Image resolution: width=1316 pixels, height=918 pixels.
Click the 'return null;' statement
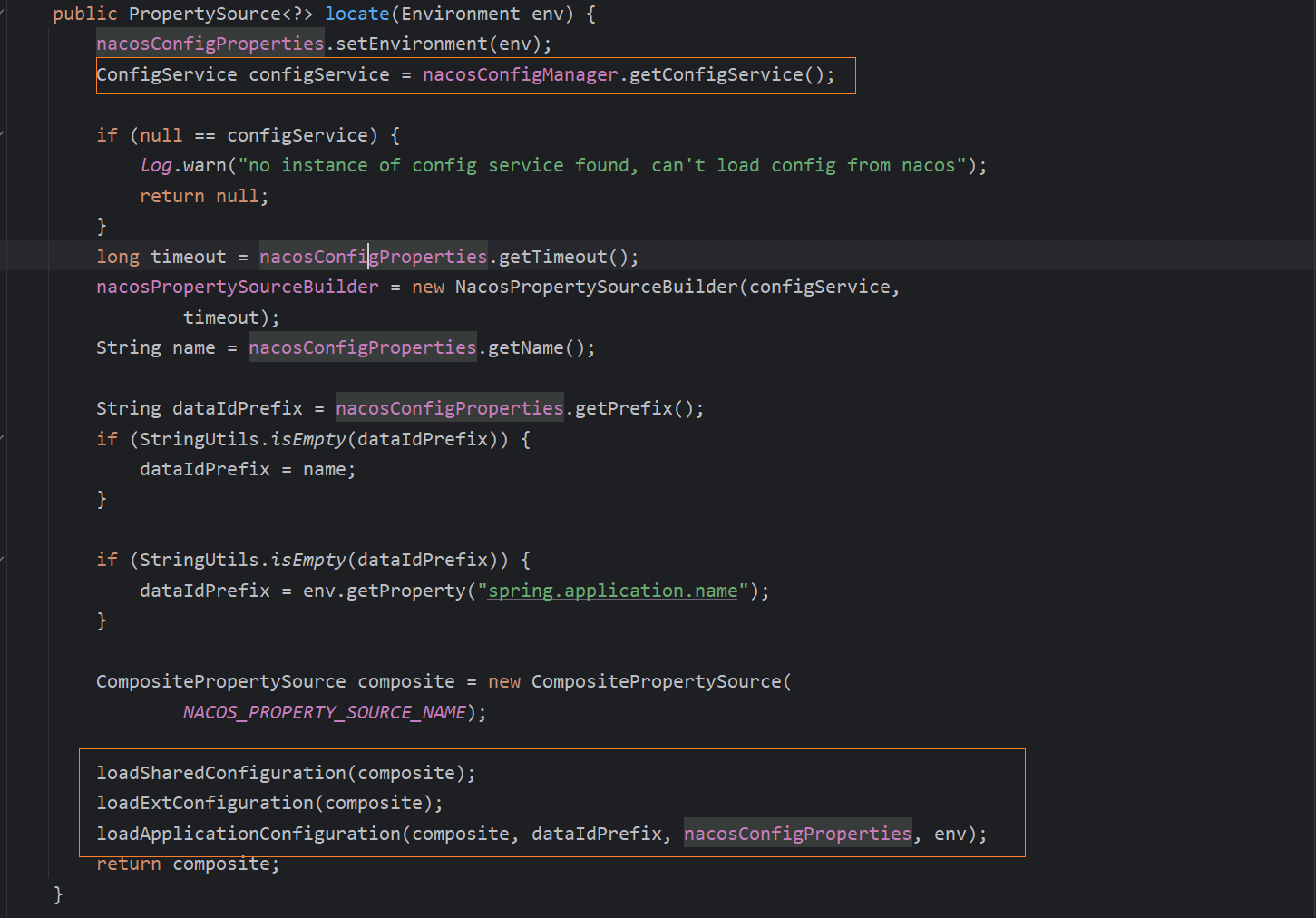[204, 196]
